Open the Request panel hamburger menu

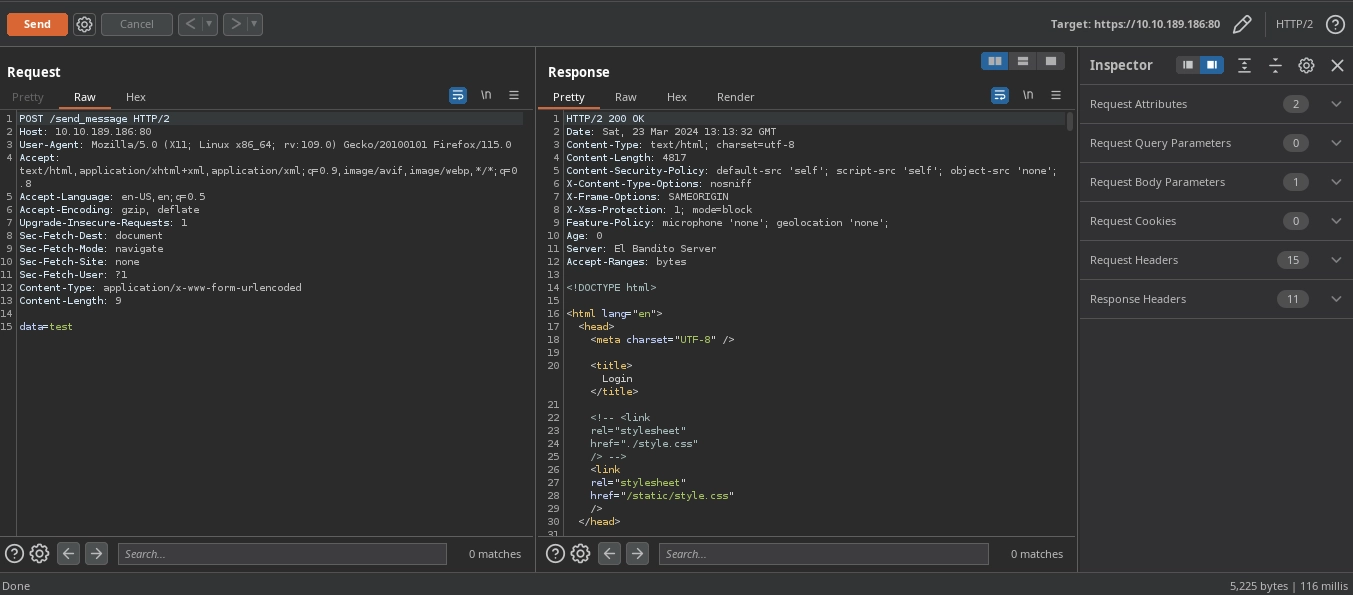coord(514,95)
